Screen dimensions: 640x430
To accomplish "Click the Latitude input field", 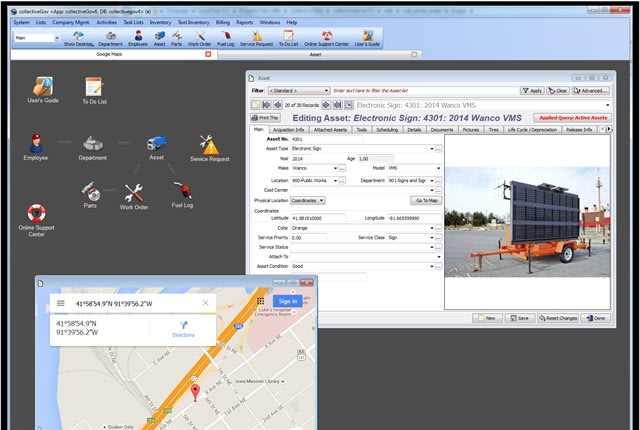I will coord(317,217).
